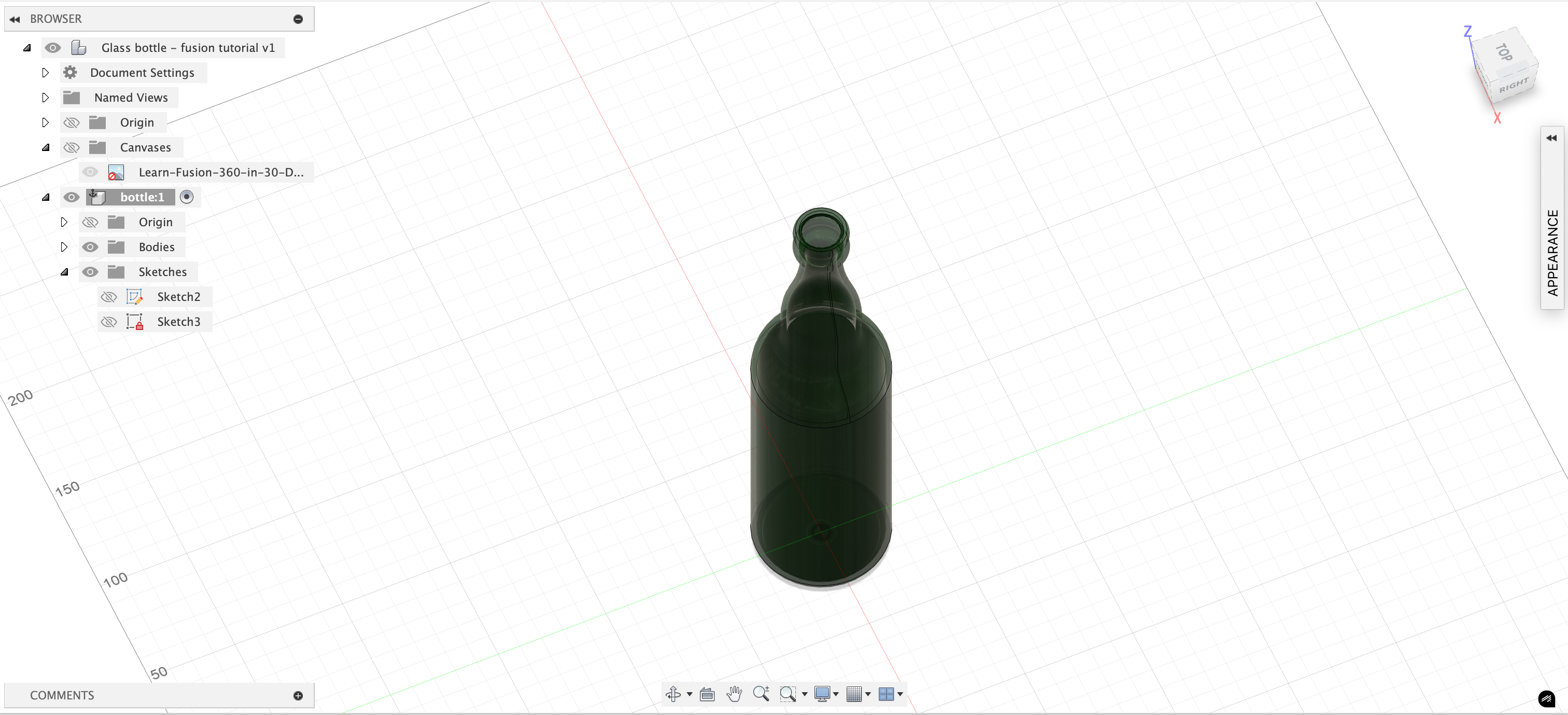Image resolution: width=1568 pixels, height=715 pixels.
Task: Select the Zoom magnifier tool
Action: (x=761, y=694)
